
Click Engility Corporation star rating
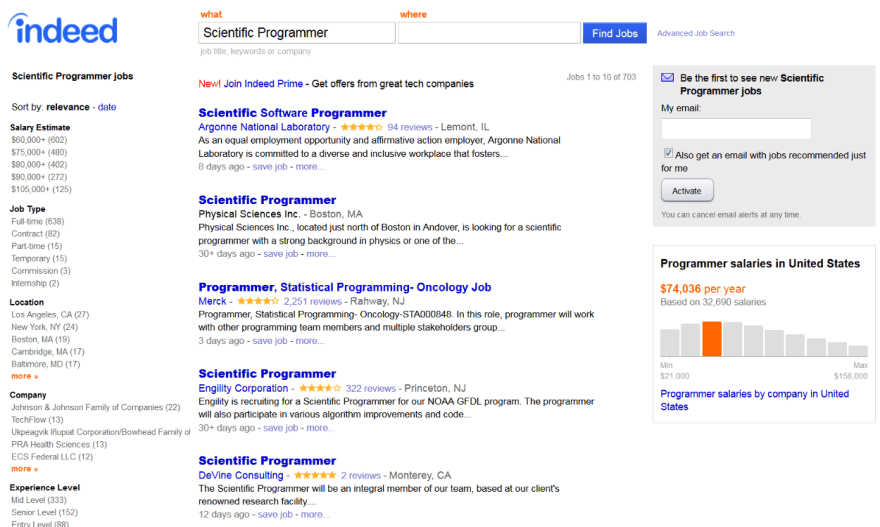pyautogui.click(x=320, y=388)
